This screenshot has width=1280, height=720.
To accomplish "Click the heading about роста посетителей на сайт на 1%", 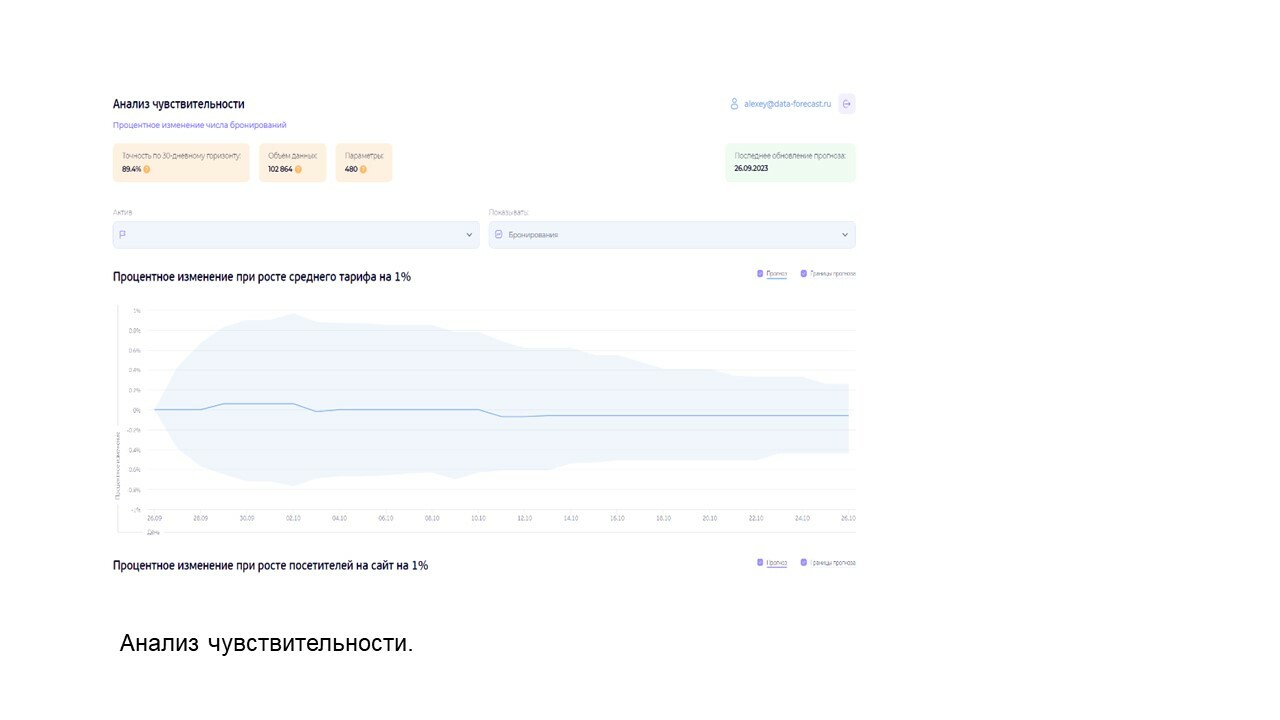I will click(x=271, y=566).
